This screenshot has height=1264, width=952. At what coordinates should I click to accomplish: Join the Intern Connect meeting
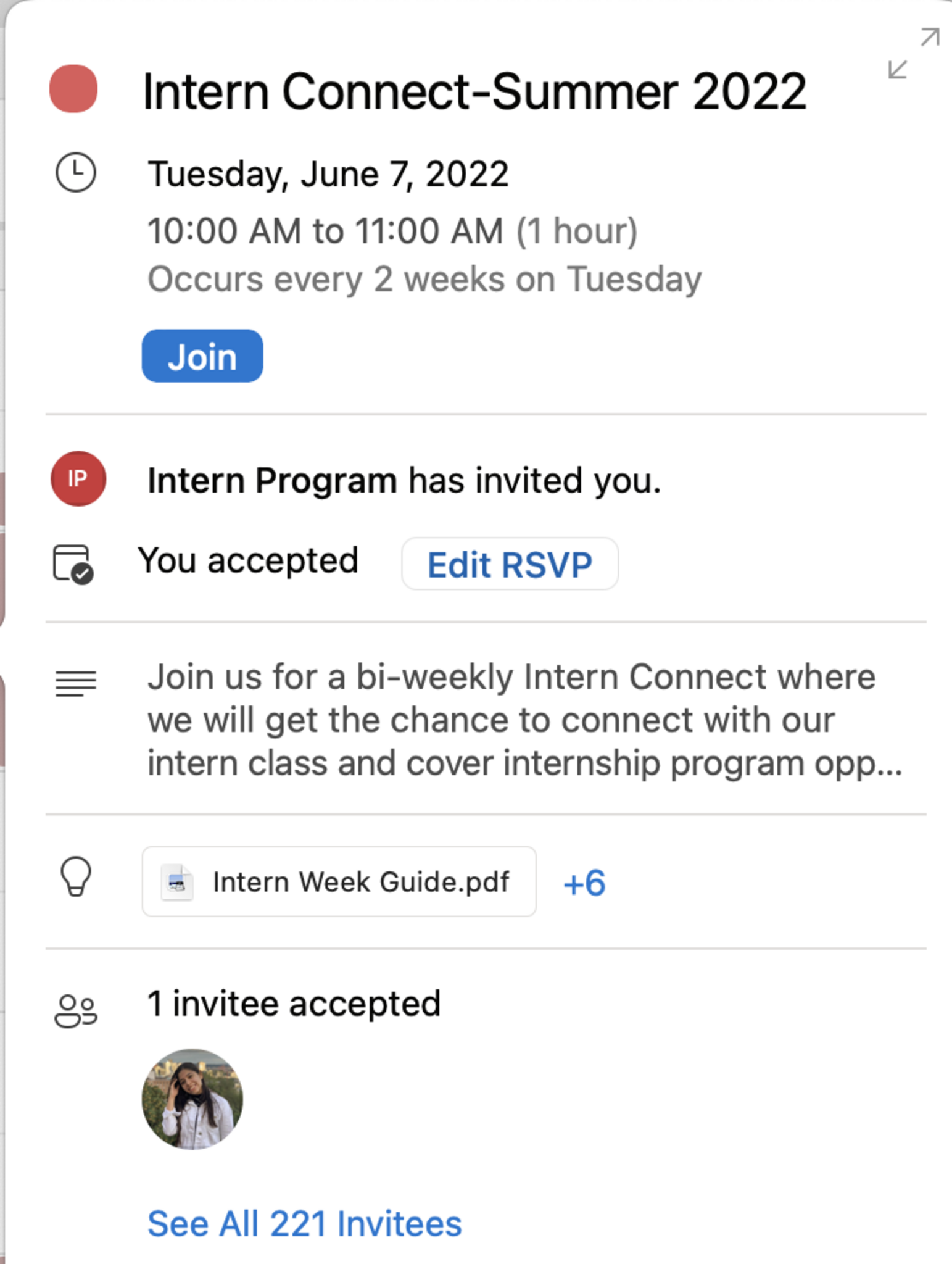tap(202, 356)
